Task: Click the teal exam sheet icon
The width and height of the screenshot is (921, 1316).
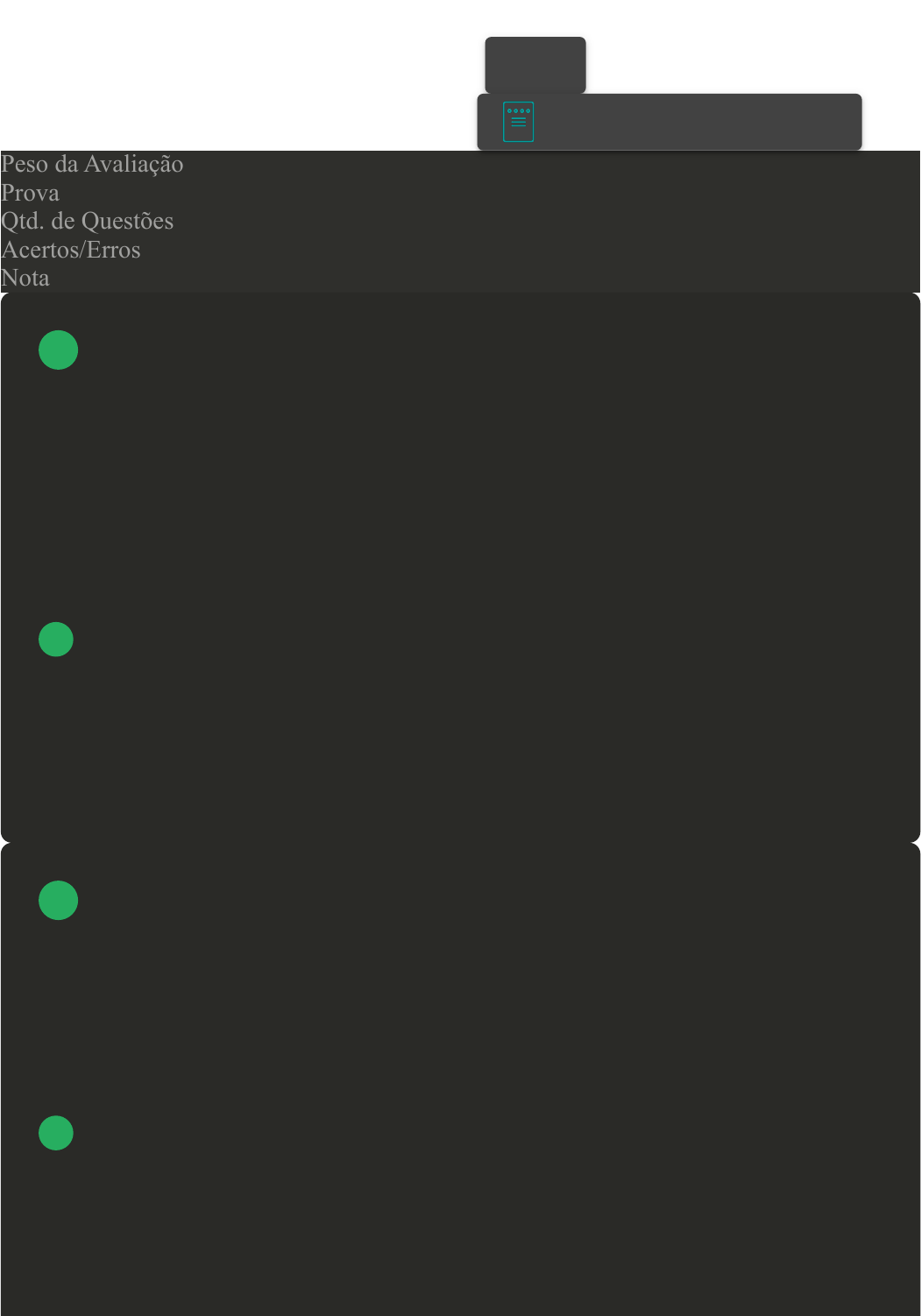Action: tap(518, 122)
